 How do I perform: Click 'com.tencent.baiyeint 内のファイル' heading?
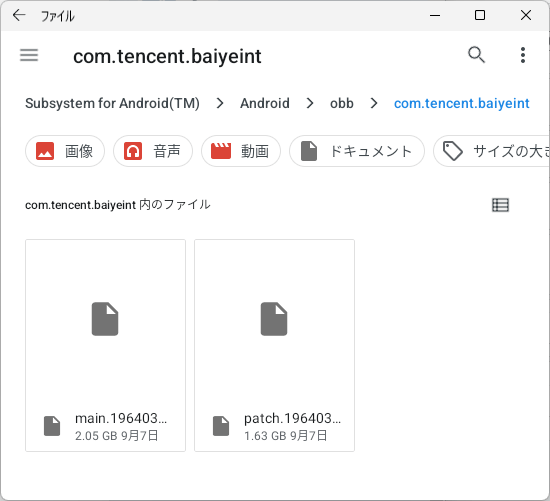(118, 205)
